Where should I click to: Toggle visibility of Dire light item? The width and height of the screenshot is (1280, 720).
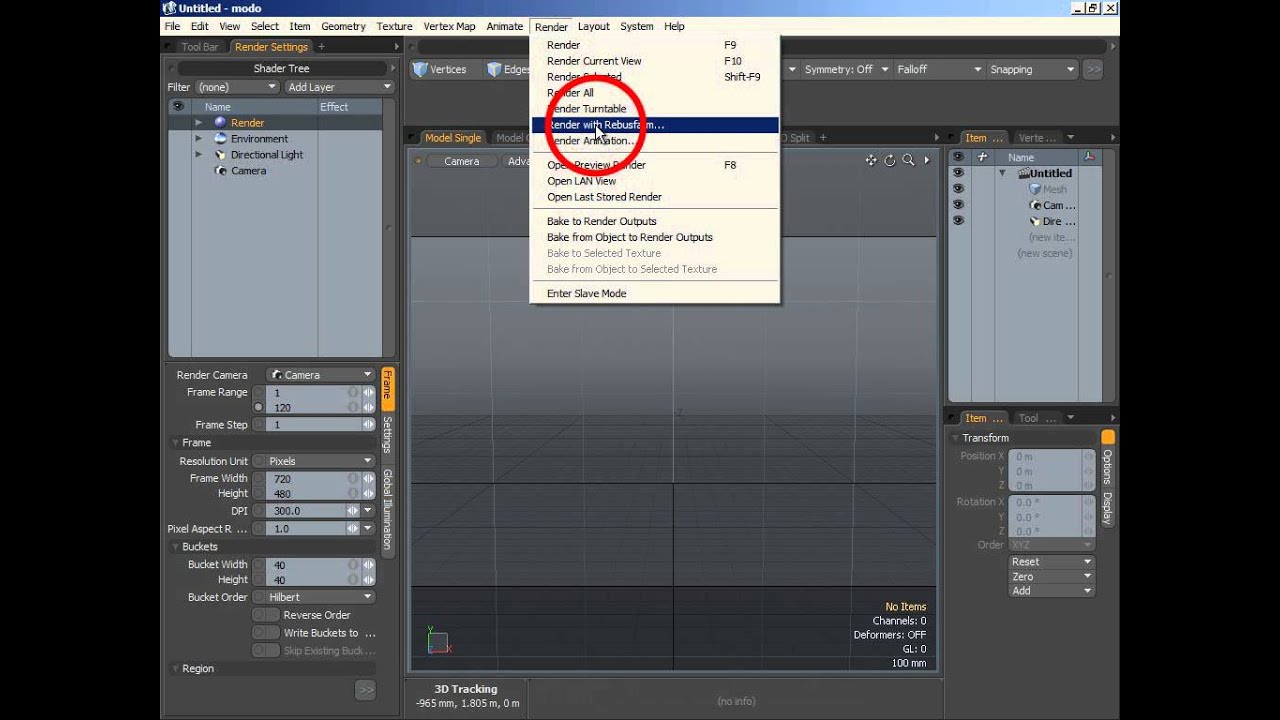(x=958, y=221)
